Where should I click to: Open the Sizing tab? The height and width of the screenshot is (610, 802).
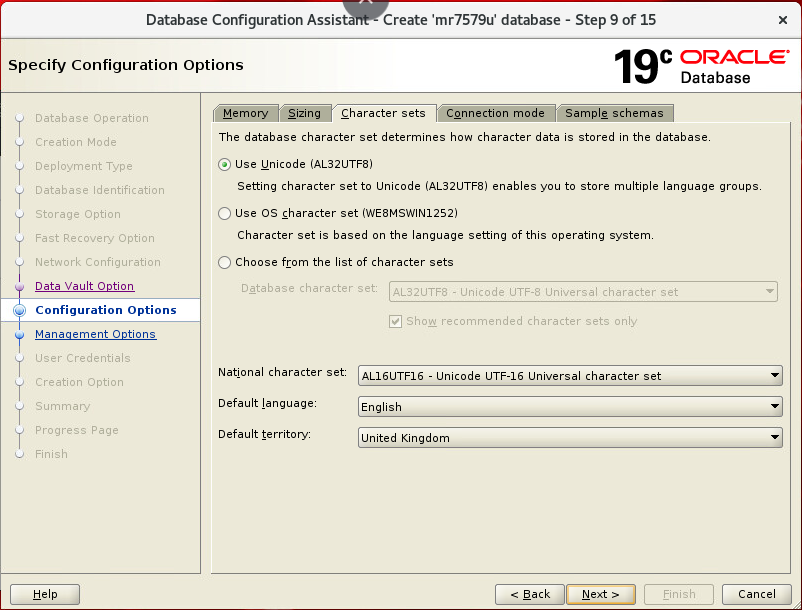click(x=304, y=113)
